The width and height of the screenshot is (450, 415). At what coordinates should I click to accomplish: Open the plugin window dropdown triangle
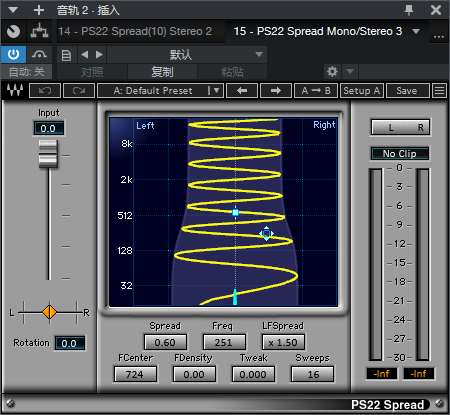click(13, 10)
